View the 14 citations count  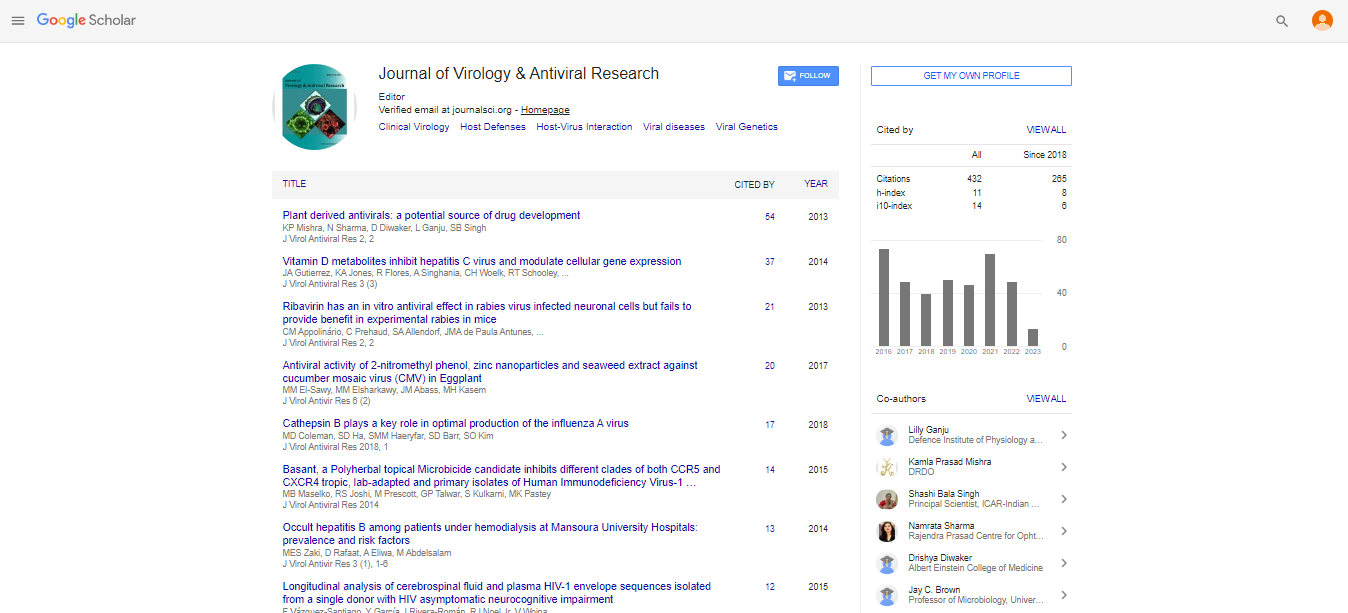770,470
